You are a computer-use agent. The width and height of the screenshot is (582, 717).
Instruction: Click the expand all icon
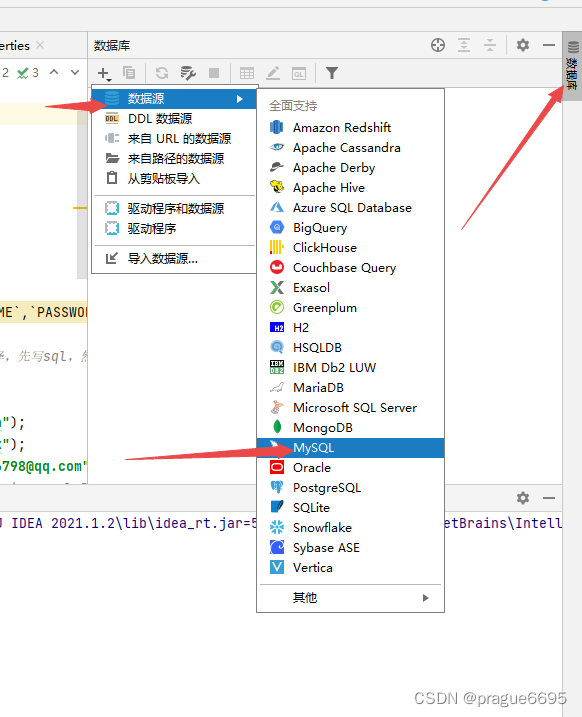464,45
